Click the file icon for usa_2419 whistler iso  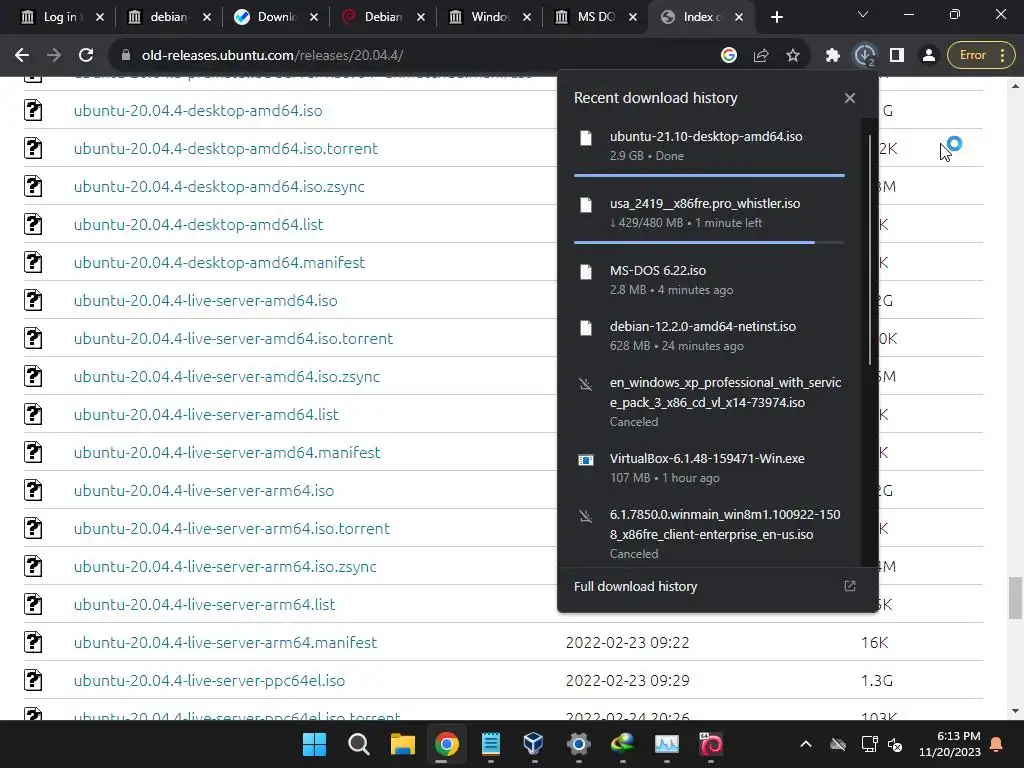click(x=586, y=205)
